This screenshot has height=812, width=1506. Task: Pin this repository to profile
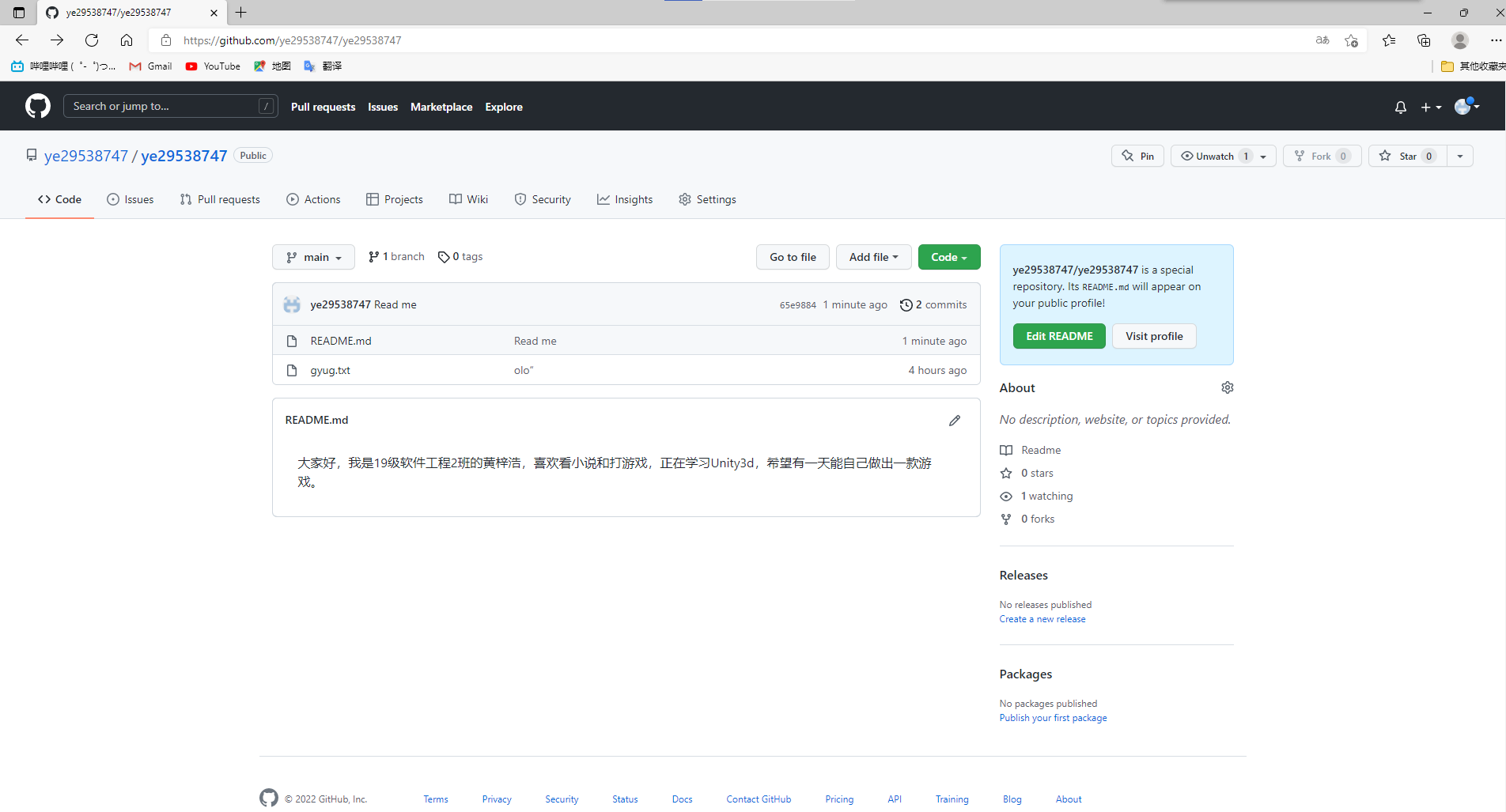pos(1137,157)
